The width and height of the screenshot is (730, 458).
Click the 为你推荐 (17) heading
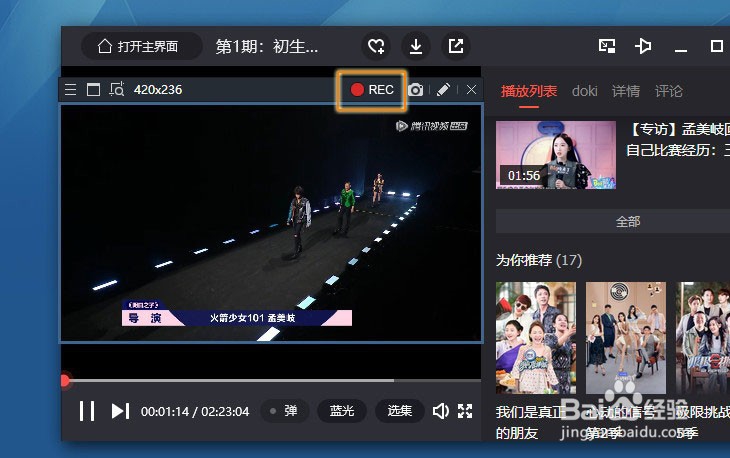point(539,260)
